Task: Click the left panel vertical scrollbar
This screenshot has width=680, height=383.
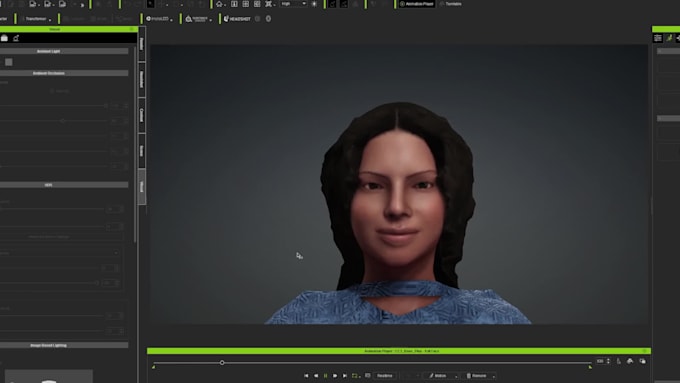Action: click(135, 143)
